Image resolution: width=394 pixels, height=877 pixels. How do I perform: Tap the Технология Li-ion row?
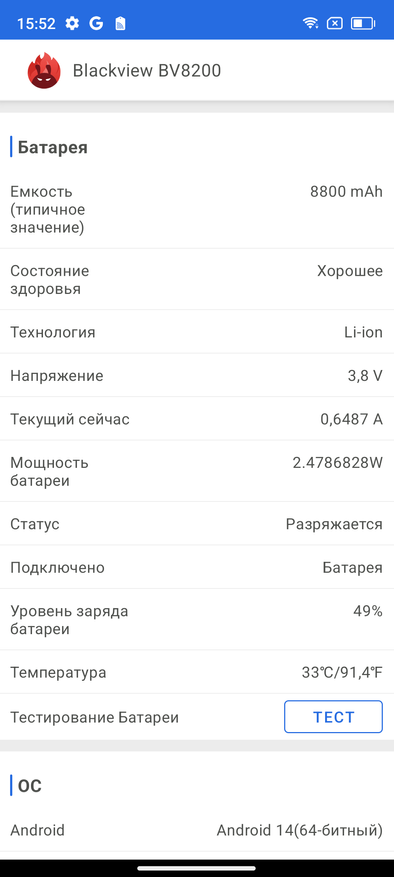[x=197, y=332]
